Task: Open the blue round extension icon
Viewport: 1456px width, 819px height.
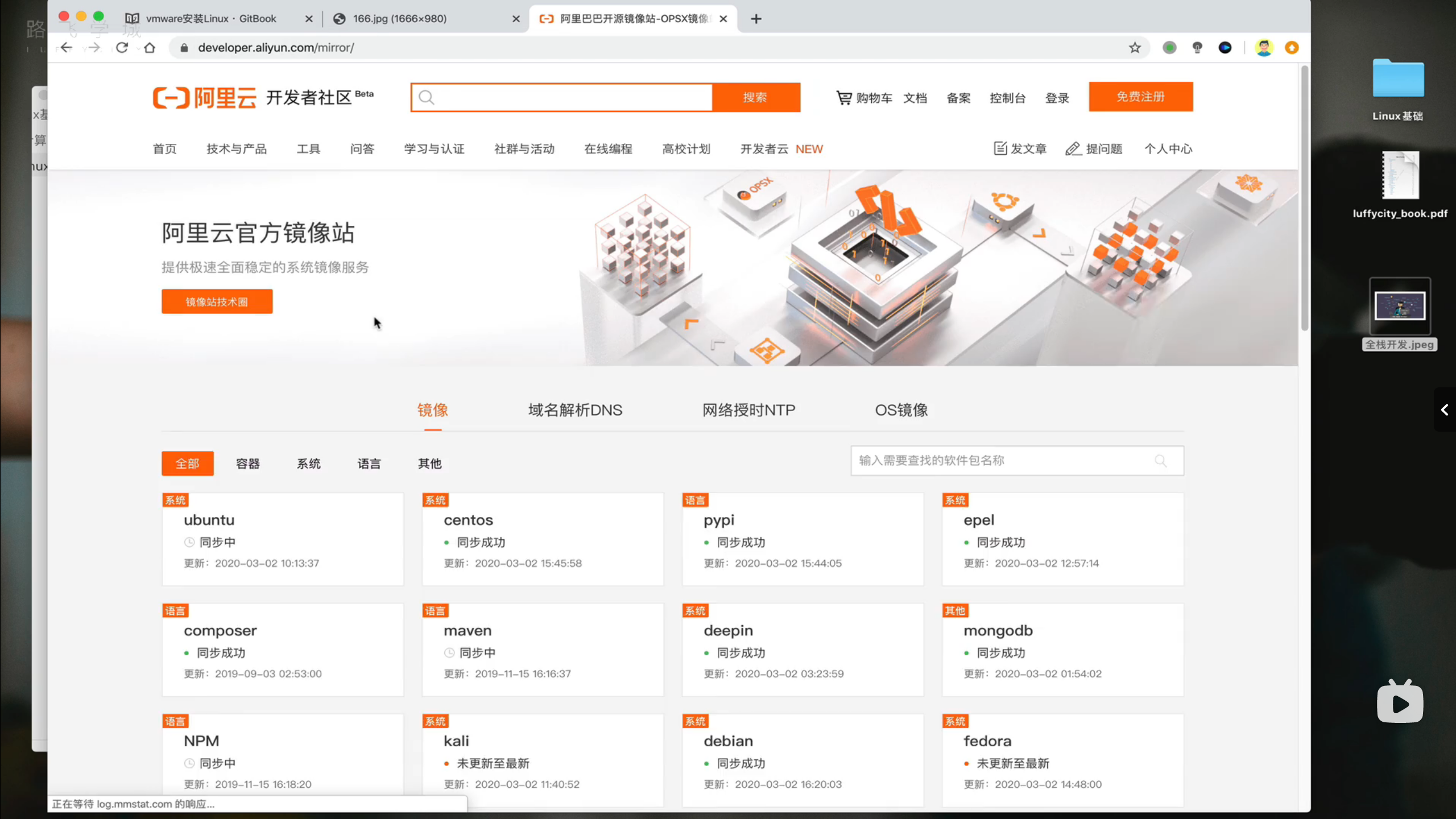Action: pyautogui.click(x=1225, y=48)
